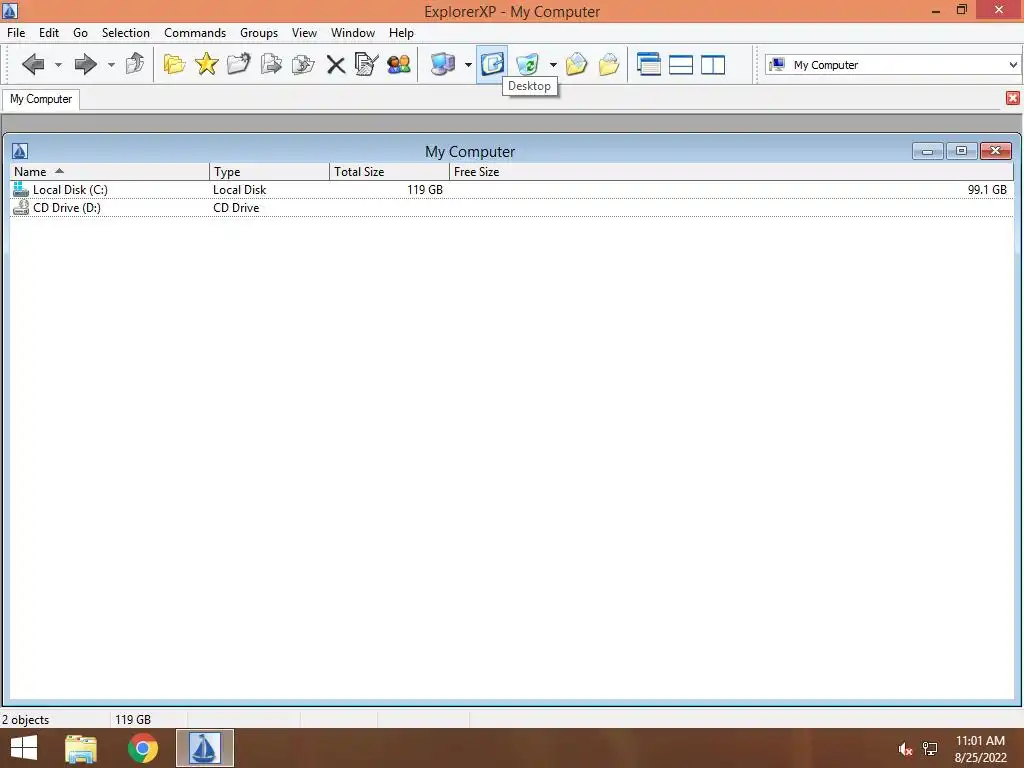1024x768 pixels.
Task: Tile windows horizontally via toolbar icon
Action: tap(680, 65)
